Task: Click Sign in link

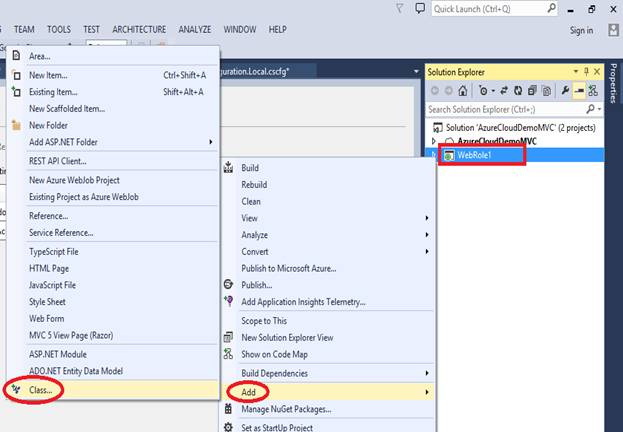Action: [581, 30]
